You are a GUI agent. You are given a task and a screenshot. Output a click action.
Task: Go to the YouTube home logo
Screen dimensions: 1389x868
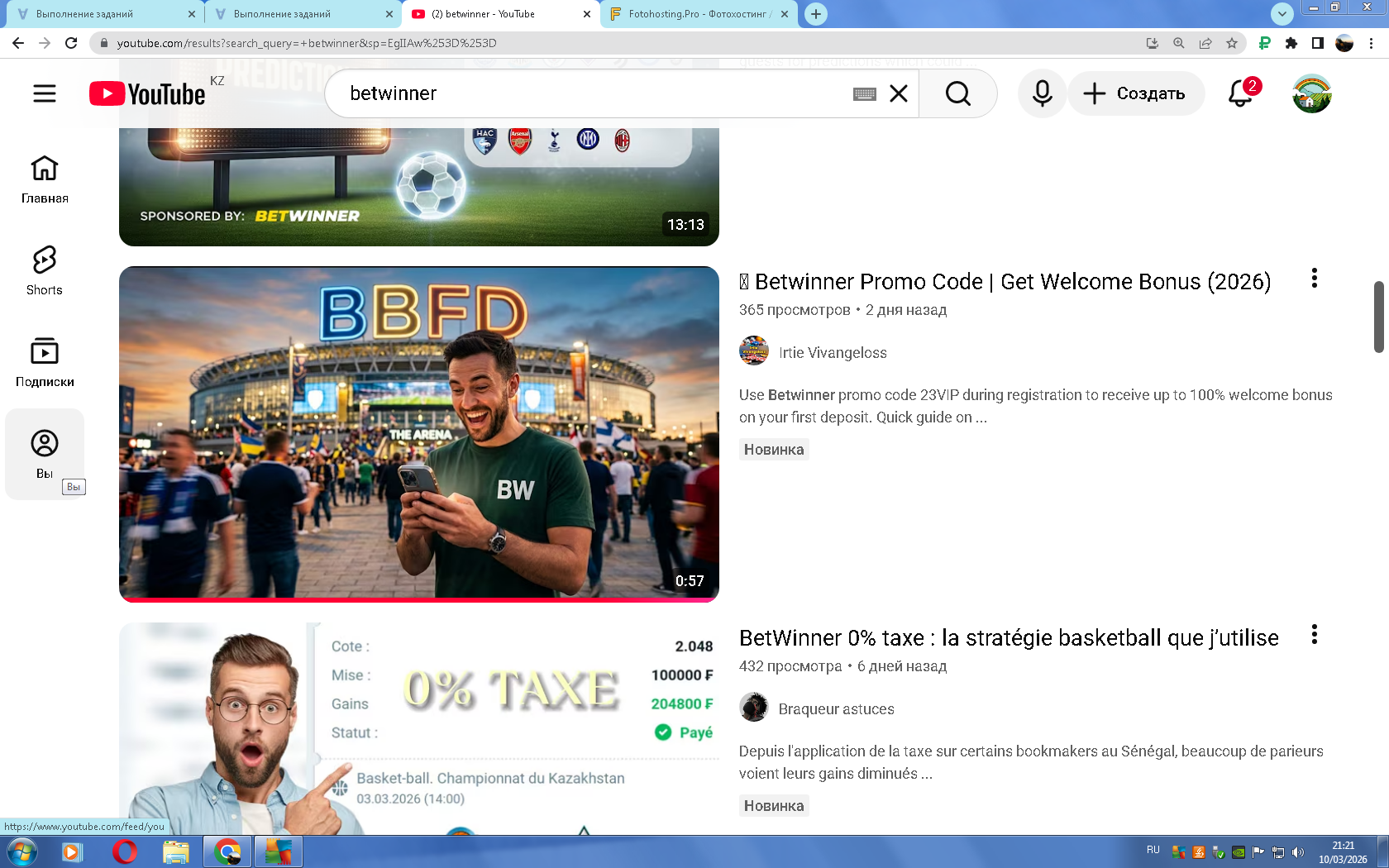tap(147, 94)
